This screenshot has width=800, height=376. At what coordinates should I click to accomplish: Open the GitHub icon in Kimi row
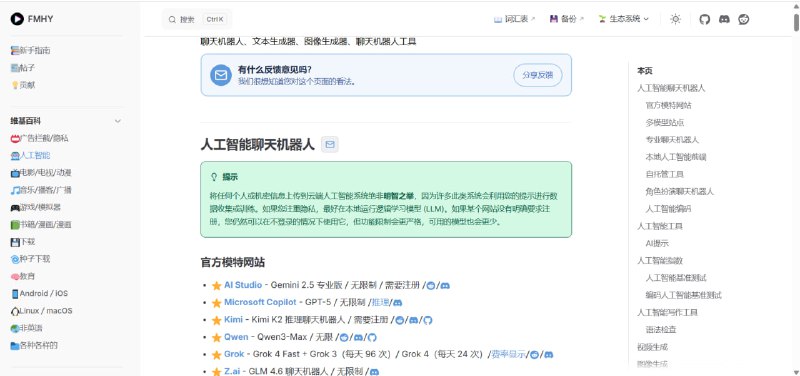pos(428,320)
